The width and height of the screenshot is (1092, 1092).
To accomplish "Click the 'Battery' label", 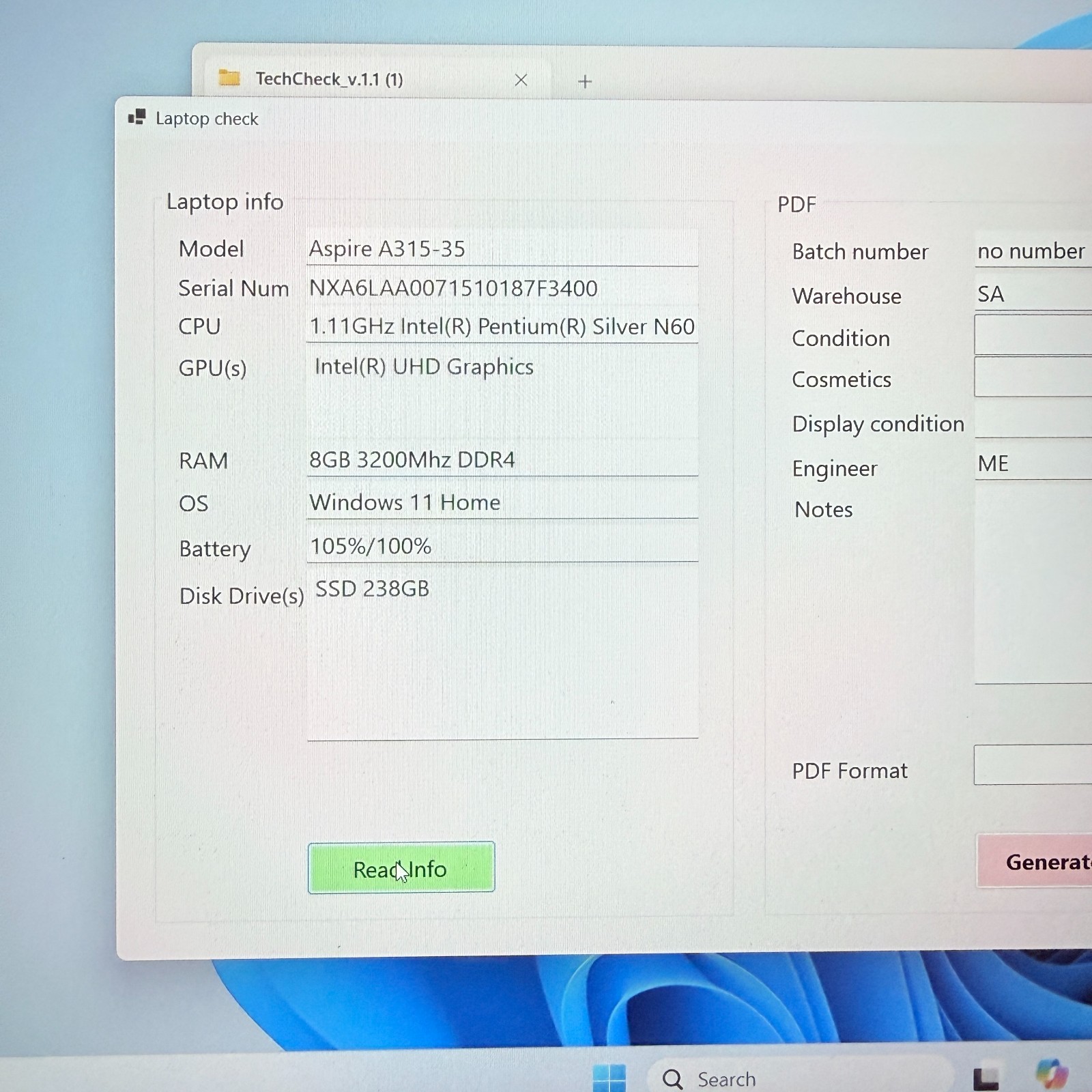I will [x=215, y=549].
